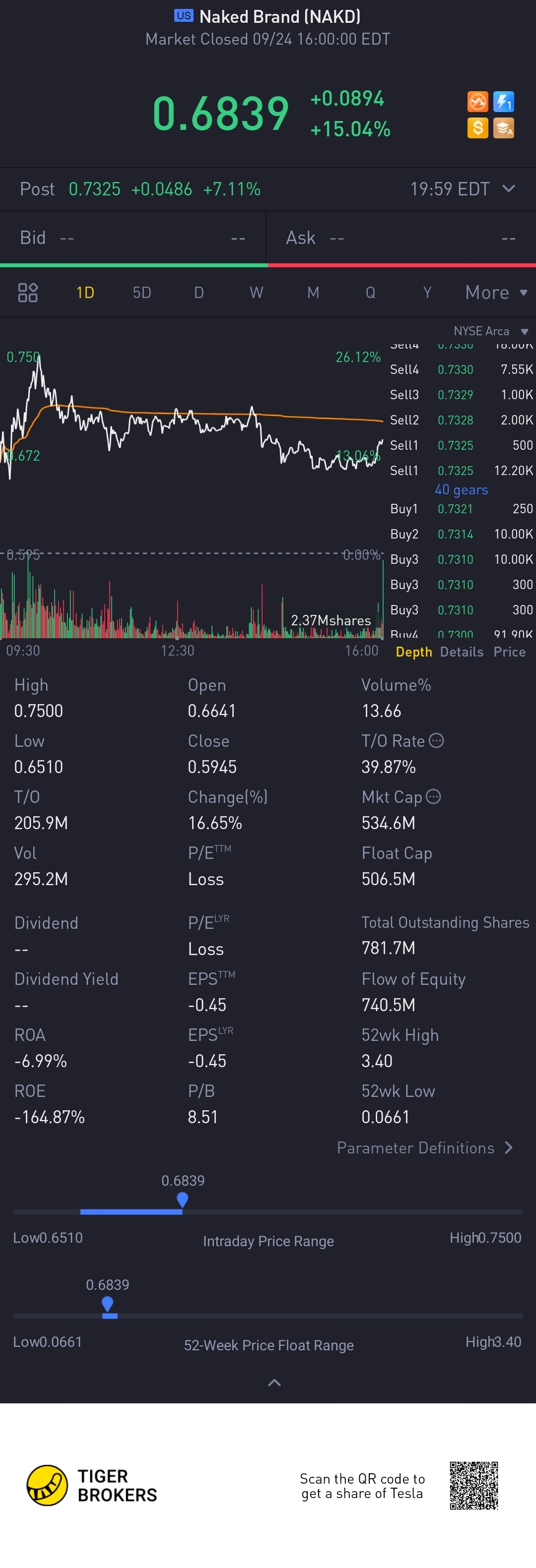This screenshot has height=1568, width=536.
Task: Switch to the Y yearly chart tab
Action: (x=427, y=293)
